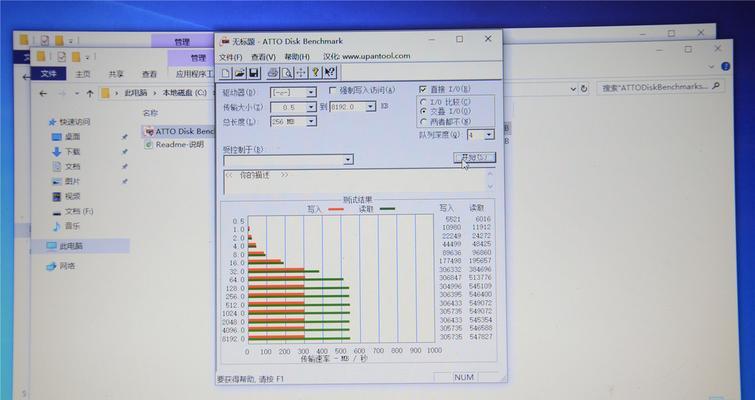755x400 pixels.
Task: Open 下载 in the navigation pane
Action: point(72,152)
